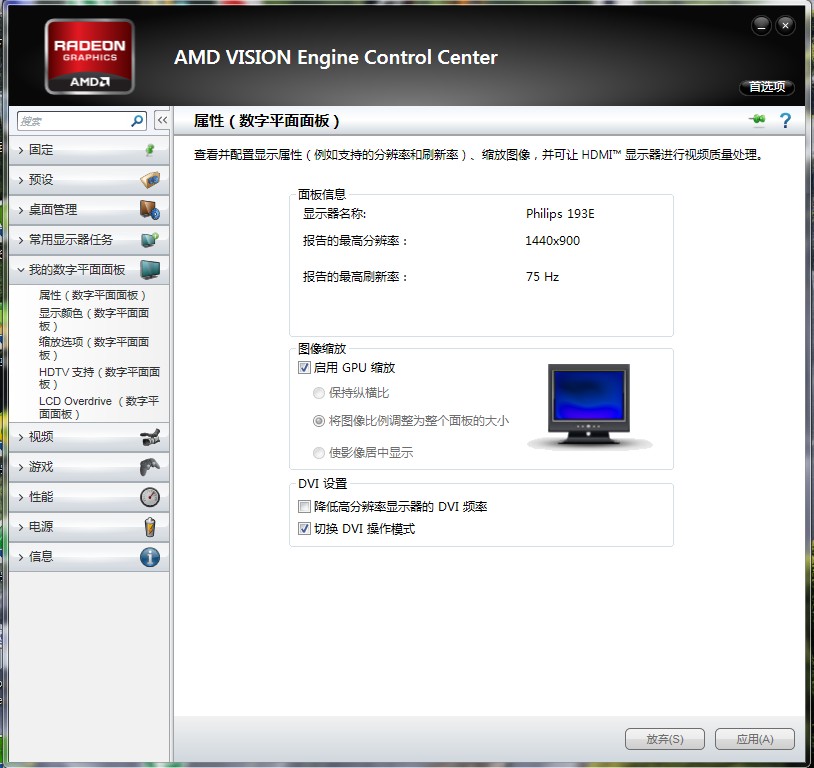Click the 放弃(S) discard button
This screenshot has height=768, width=814.
point(664,738)
